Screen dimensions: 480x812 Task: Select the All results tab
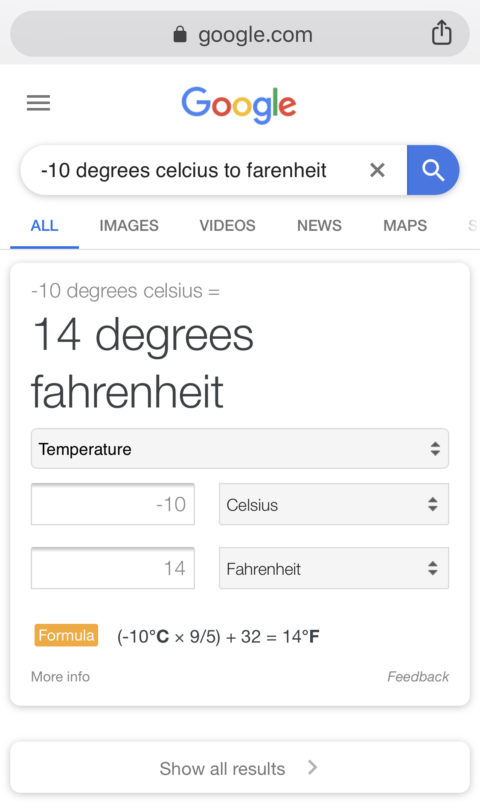(x=45, y=225)
